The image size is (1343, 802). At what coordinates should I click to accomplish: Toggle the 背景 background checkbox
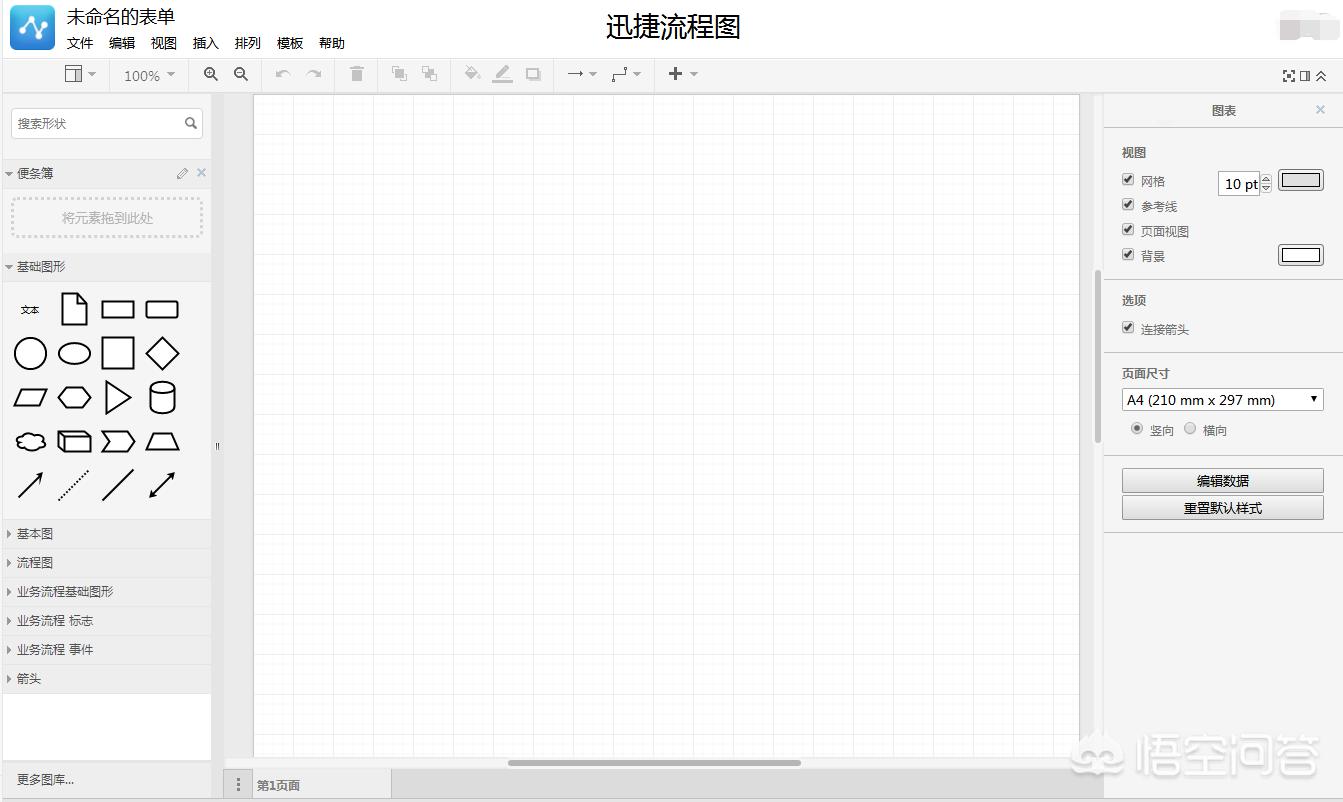tap(1128, 255)
